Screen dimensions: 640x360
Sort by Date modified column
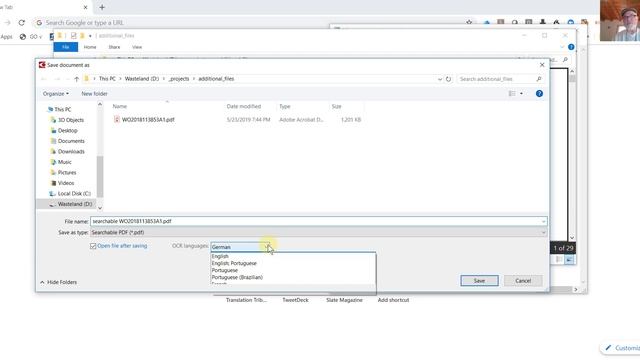pos(244,106)
